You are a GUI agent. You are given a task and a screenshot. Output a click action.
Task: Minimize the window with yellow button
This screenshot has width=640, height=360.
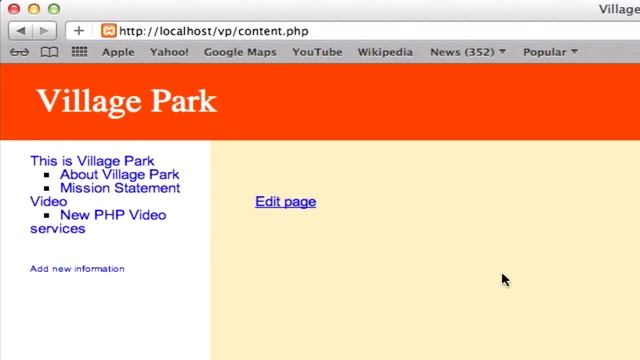34,9
